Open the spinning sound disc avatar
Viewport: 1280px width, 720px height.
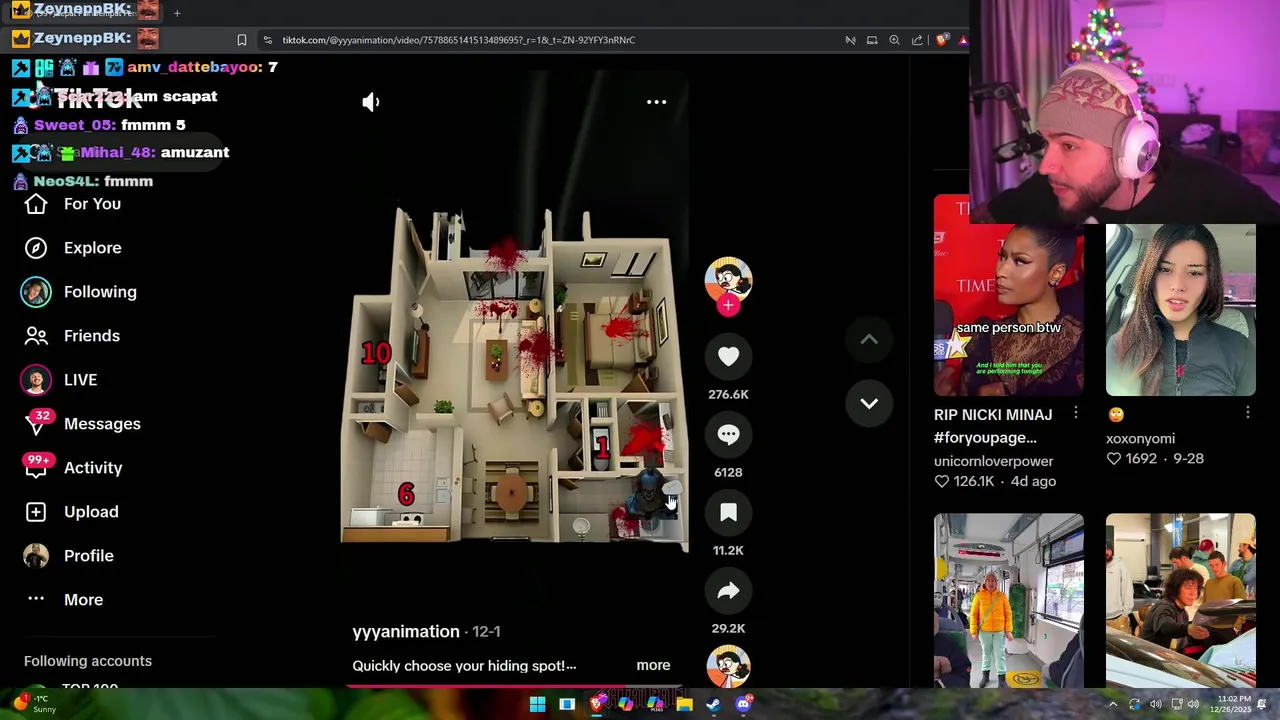[728, 665]
